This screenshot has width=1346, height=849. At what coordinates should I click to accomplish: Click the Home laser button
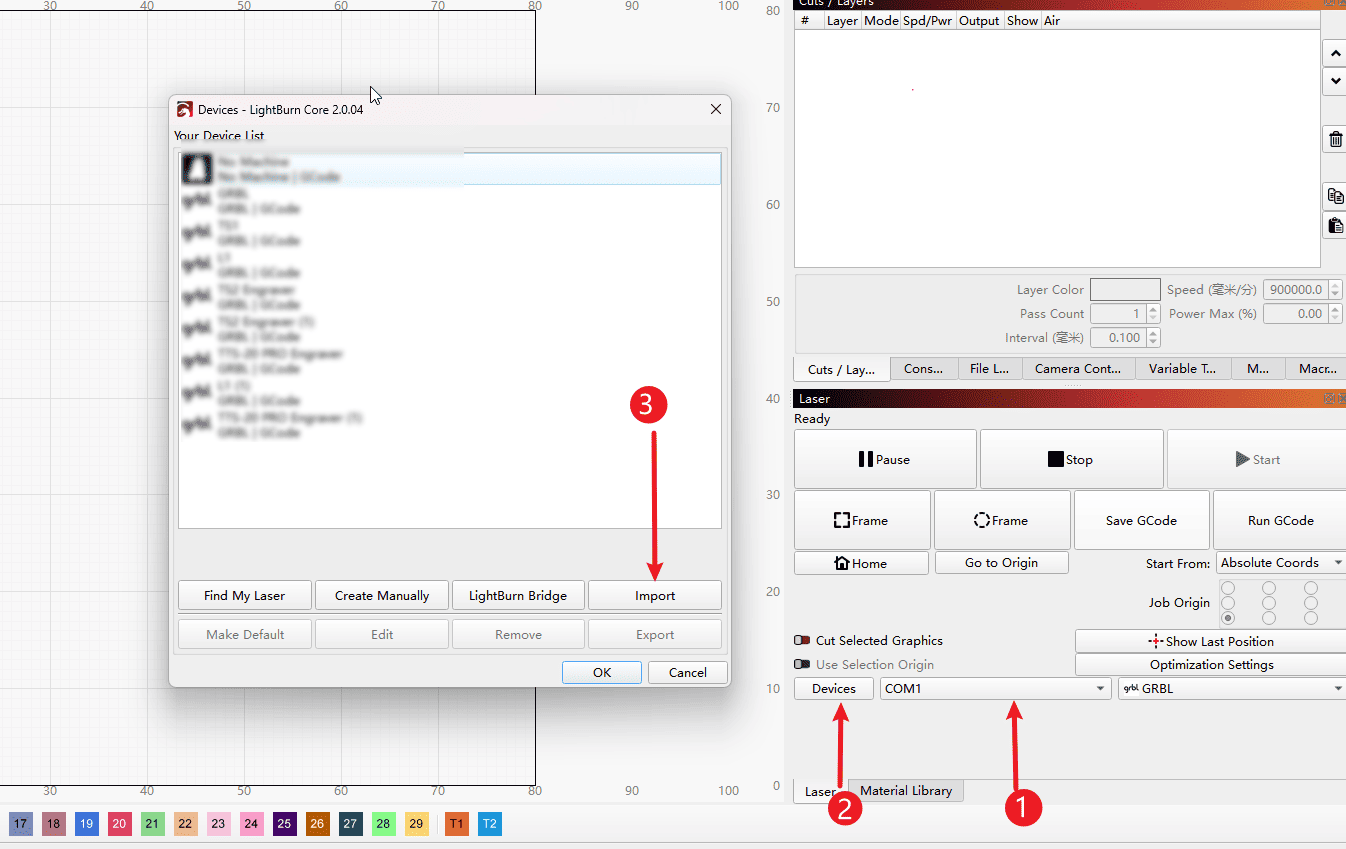(861, 563)
